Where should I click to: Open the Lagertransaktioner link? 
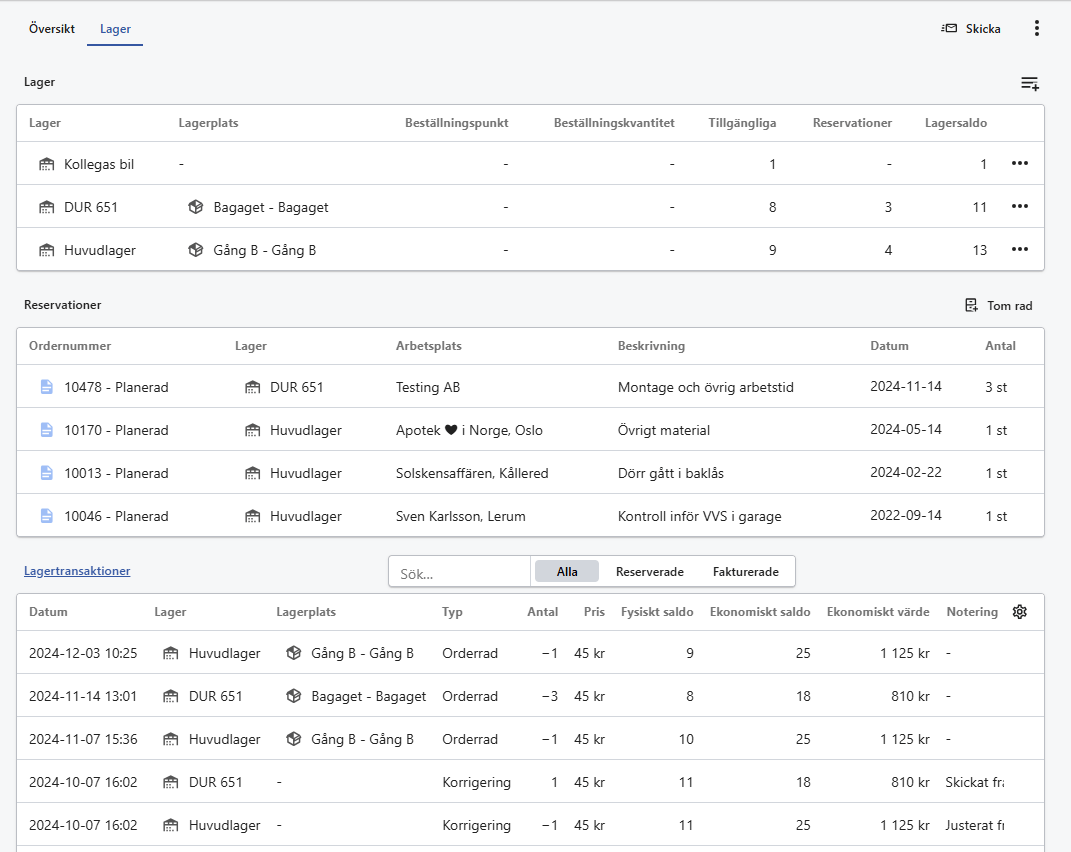77,571
